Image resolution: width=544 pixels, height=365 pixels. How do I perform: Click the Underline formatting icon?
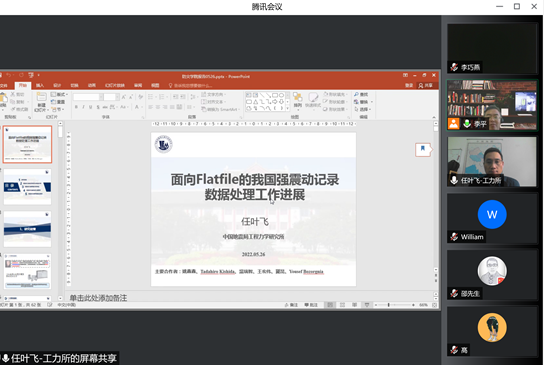(91, 107)
